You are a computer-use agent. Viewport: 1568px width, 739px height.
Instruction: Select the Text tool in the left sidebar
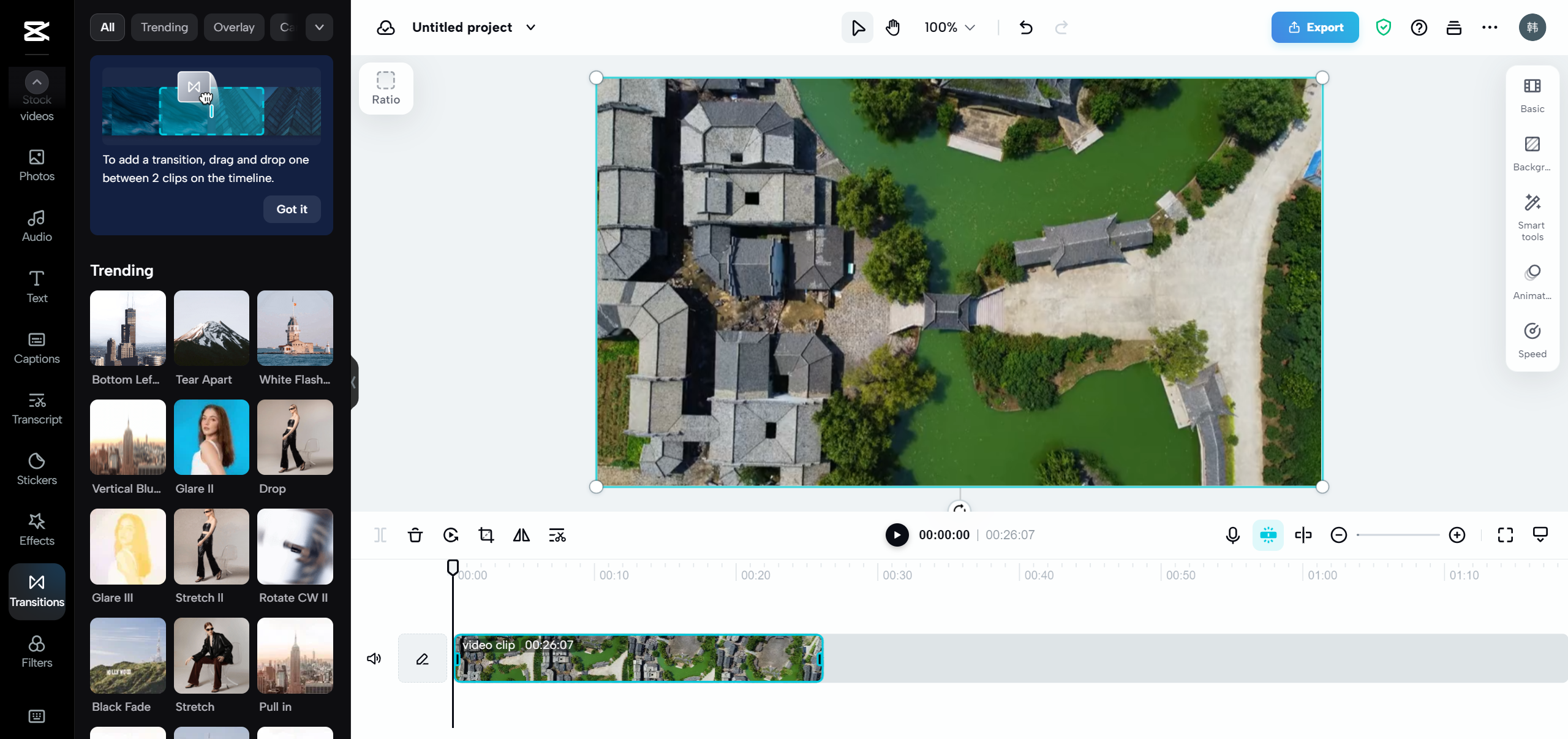36,286
